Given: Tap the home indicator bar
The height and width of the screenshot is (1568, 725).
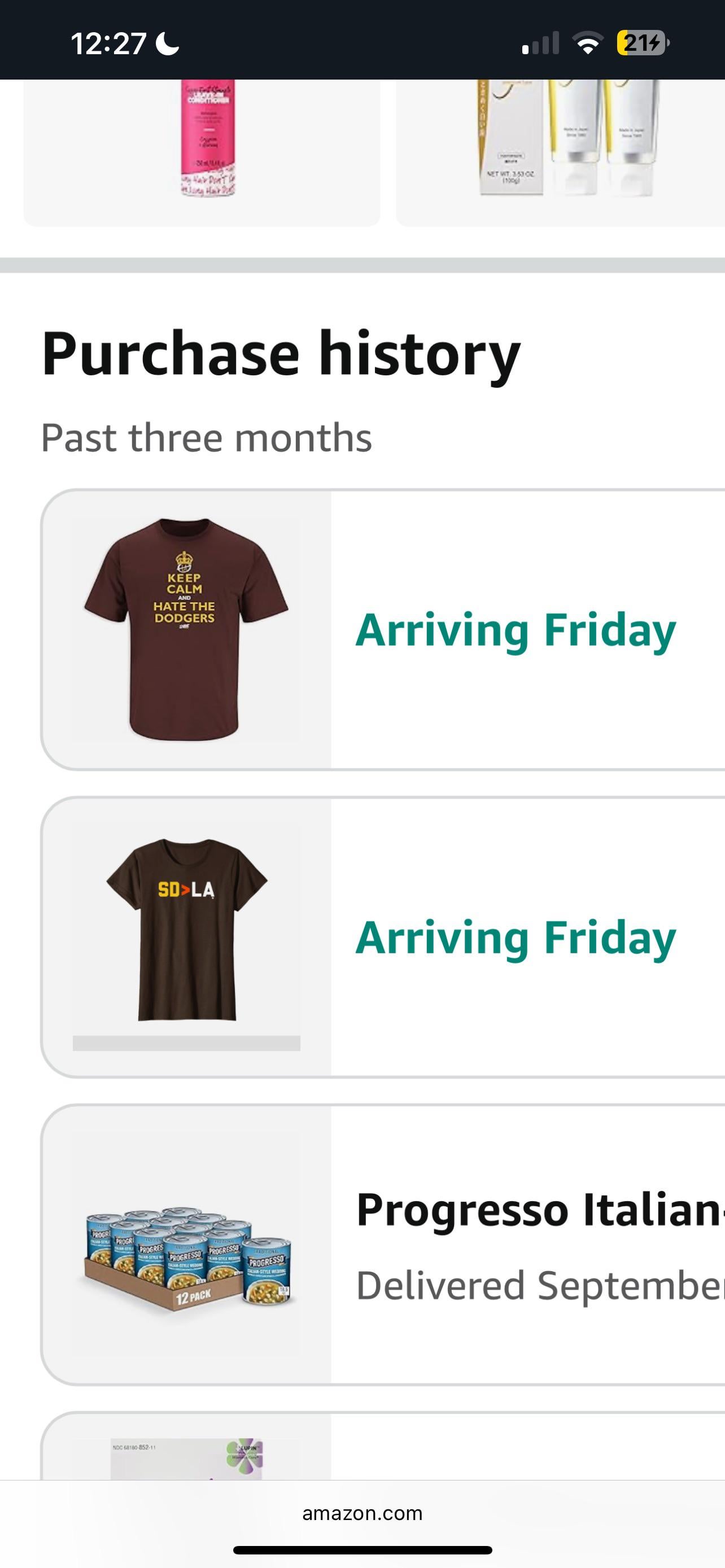Looking at the screenshot, I should click(x=362, y=1550).
